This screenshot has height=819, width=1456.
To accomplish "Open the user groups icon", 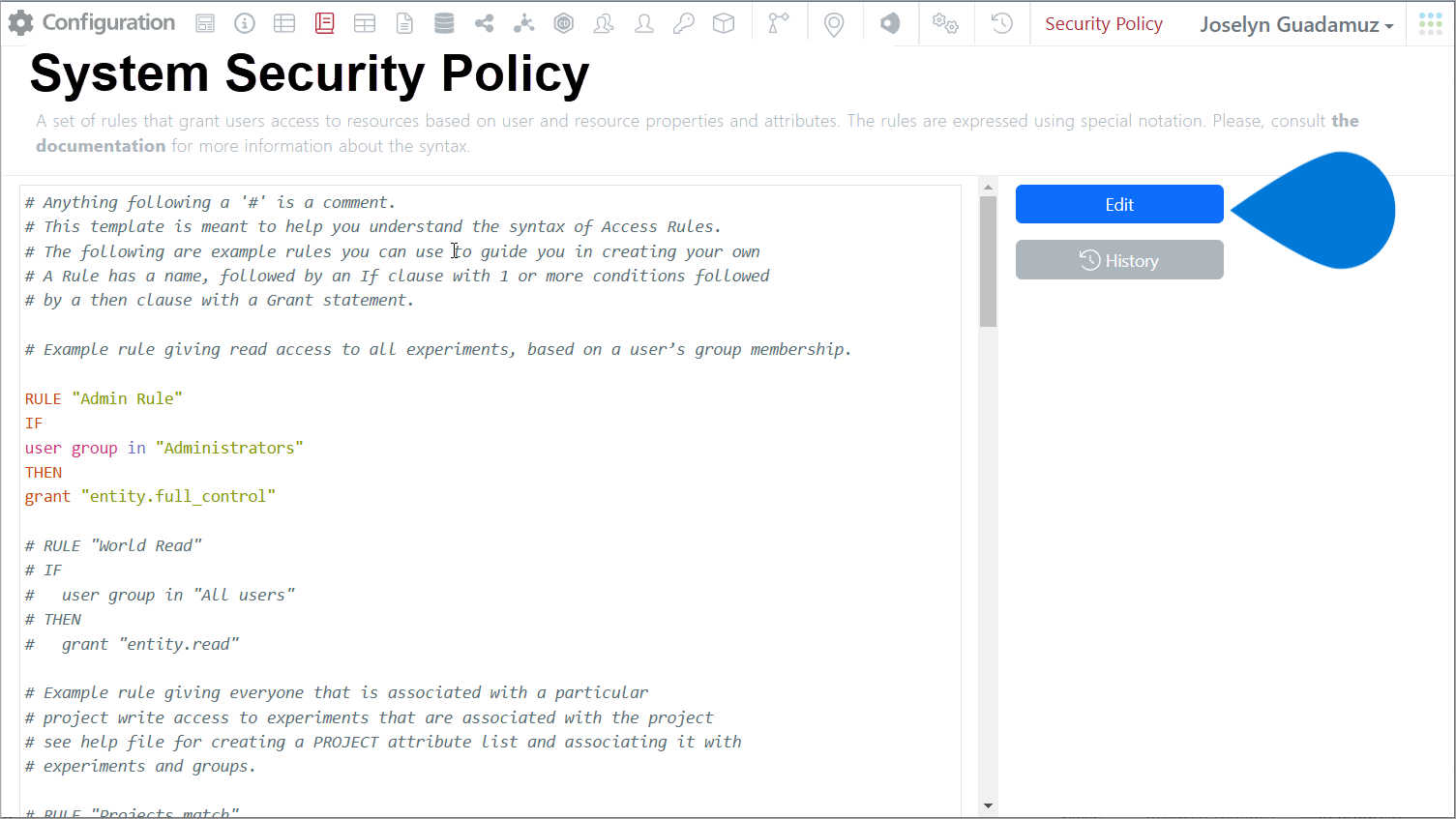I will pyautogui.click(x=604, y=24).
